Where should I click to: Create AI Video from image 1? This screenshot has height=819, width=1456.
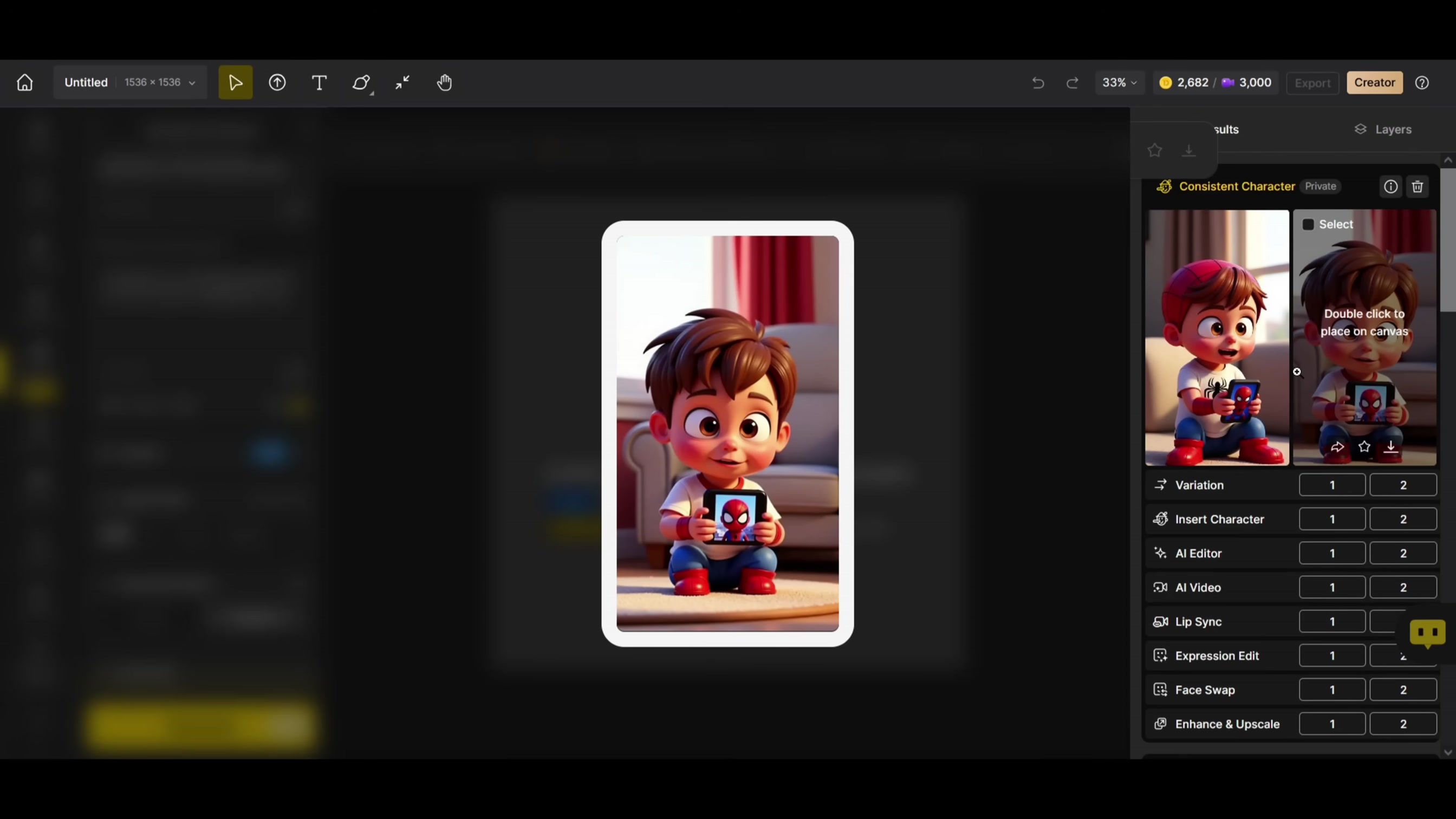(x=1332, y=587)
